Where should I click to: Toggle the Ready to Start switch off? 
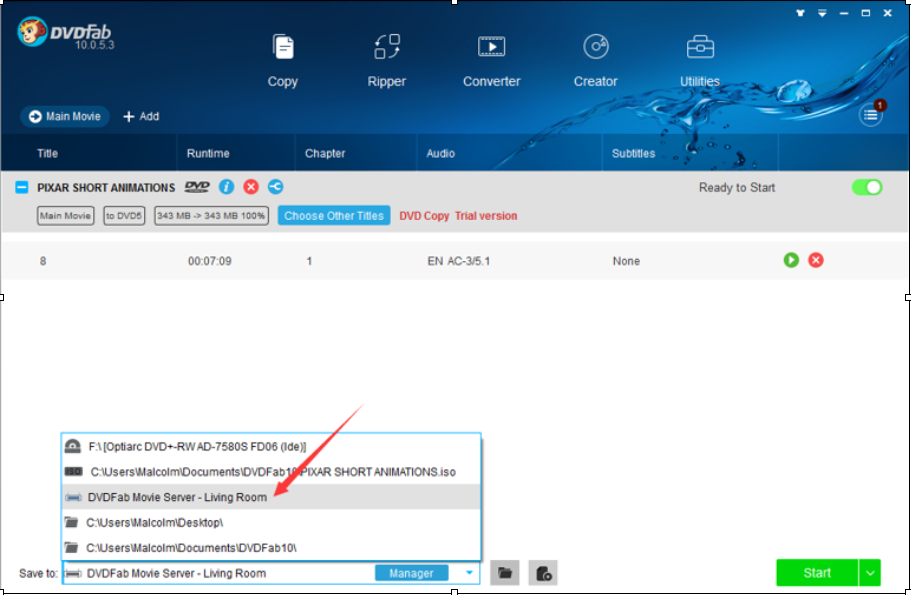[x=867, y=187]
